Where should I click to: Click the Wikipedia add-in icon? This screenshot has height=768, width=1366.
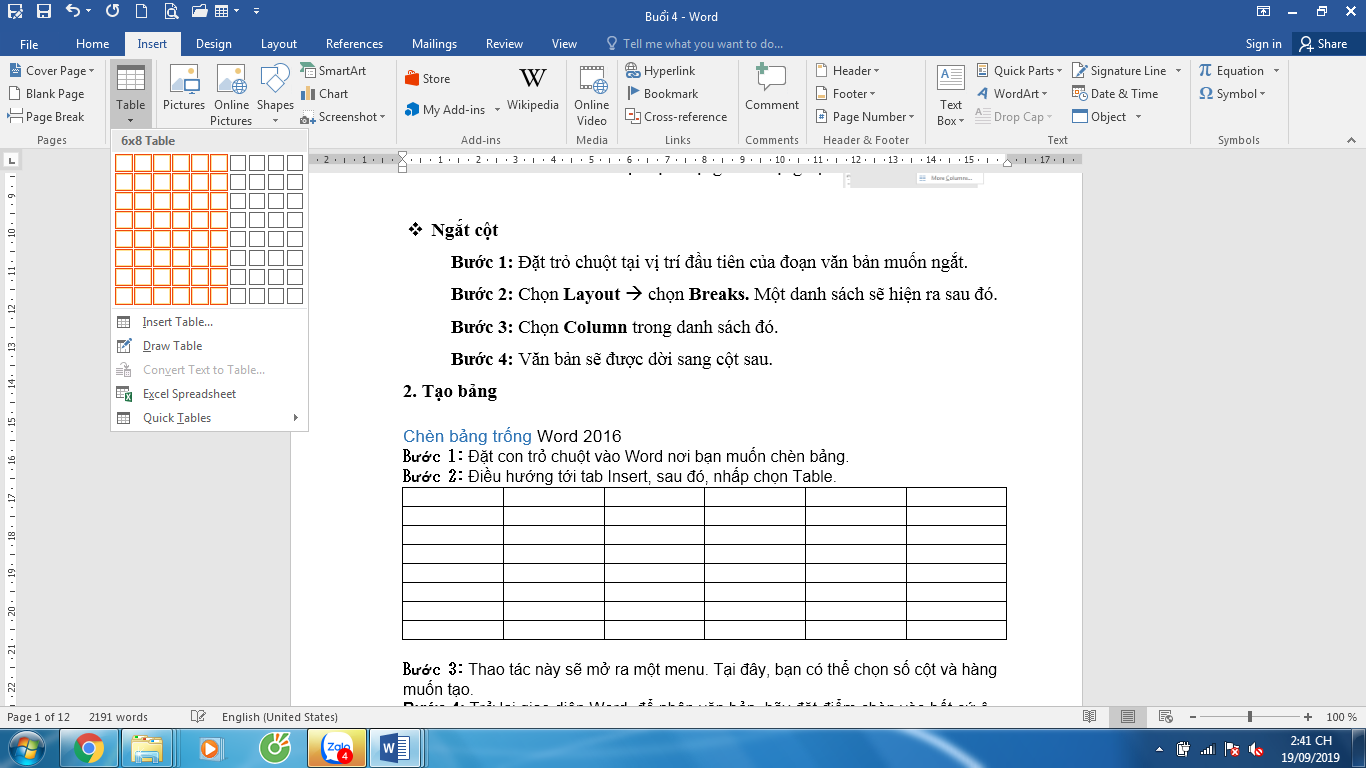533,88
